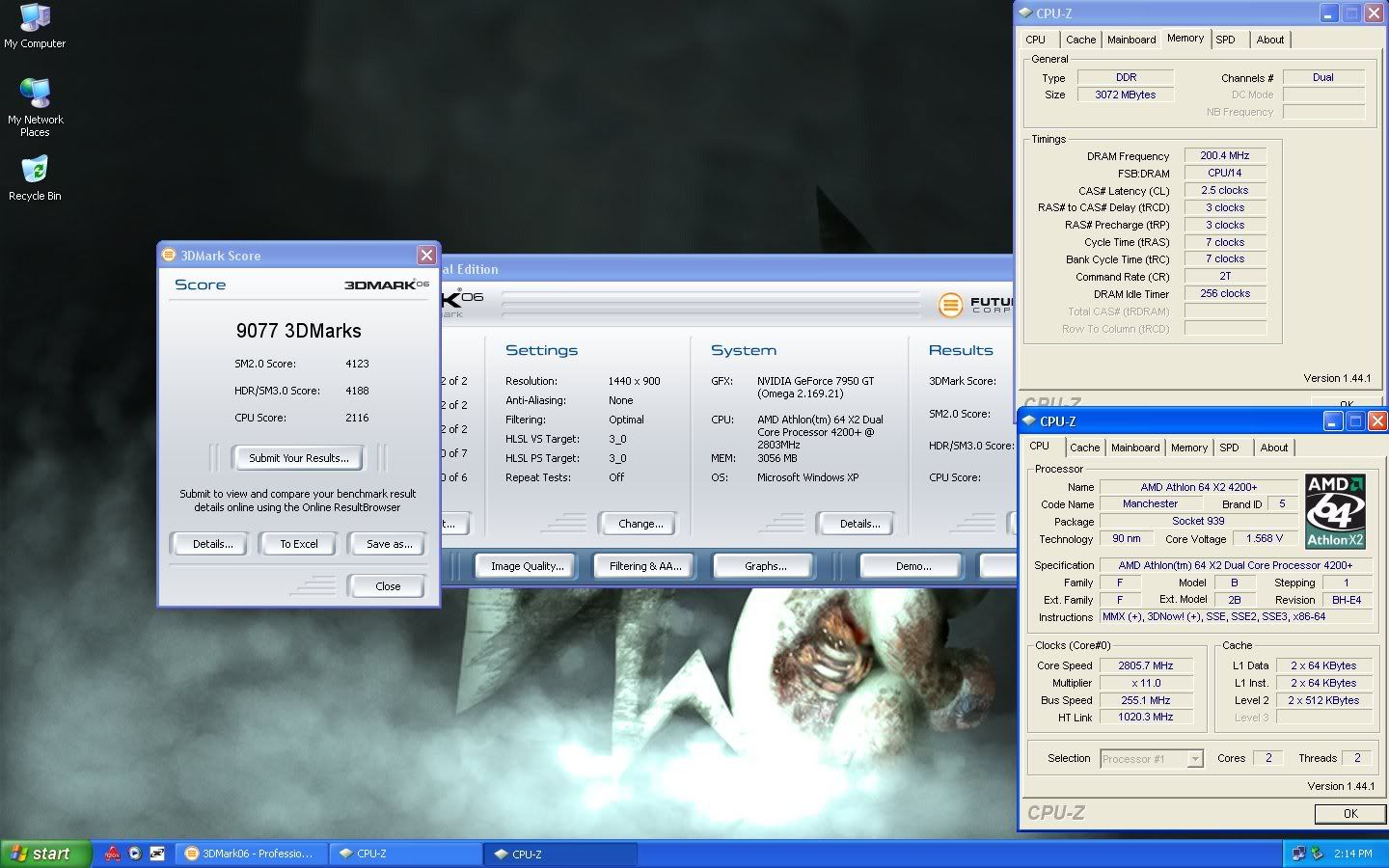
Task: Click the upper CPU-Z window title icon
Action: pos(1026,14)
